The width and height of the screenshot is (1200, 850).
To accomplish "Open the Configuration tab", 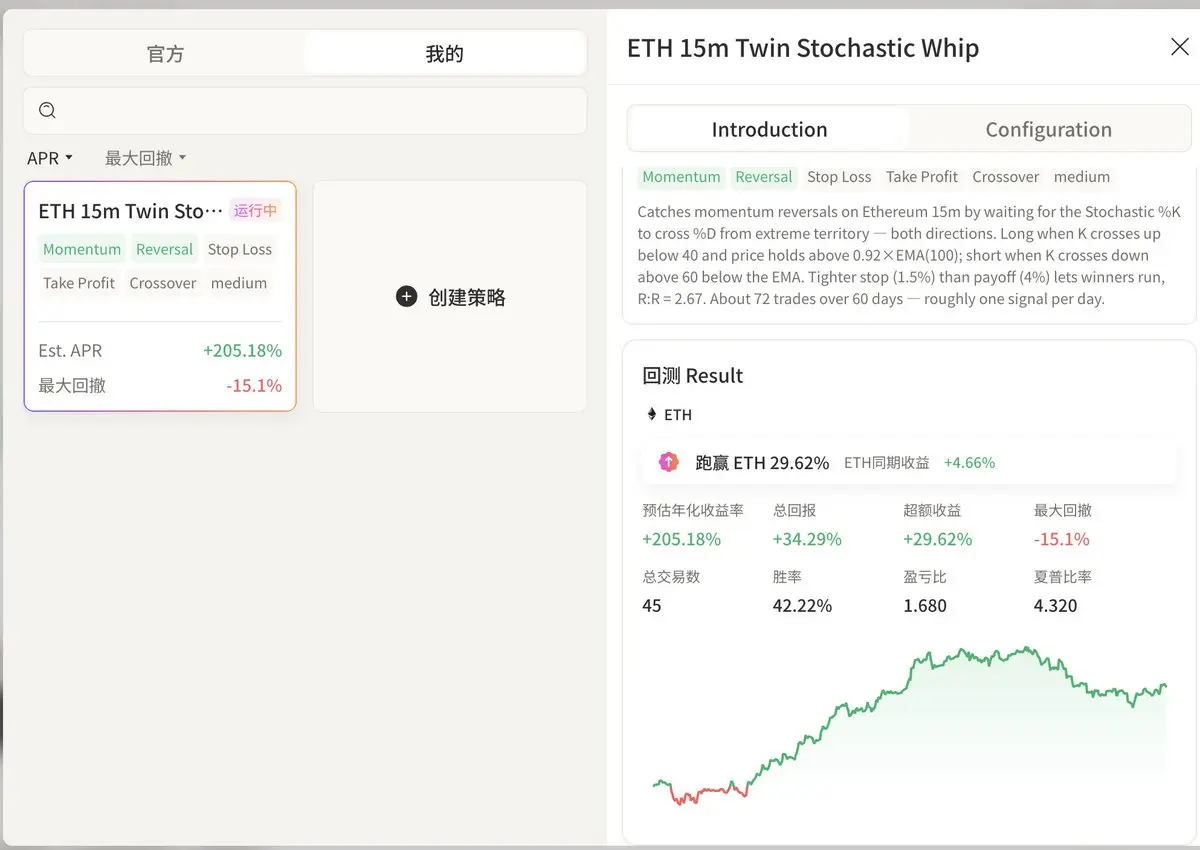I will click(1049, 129).
